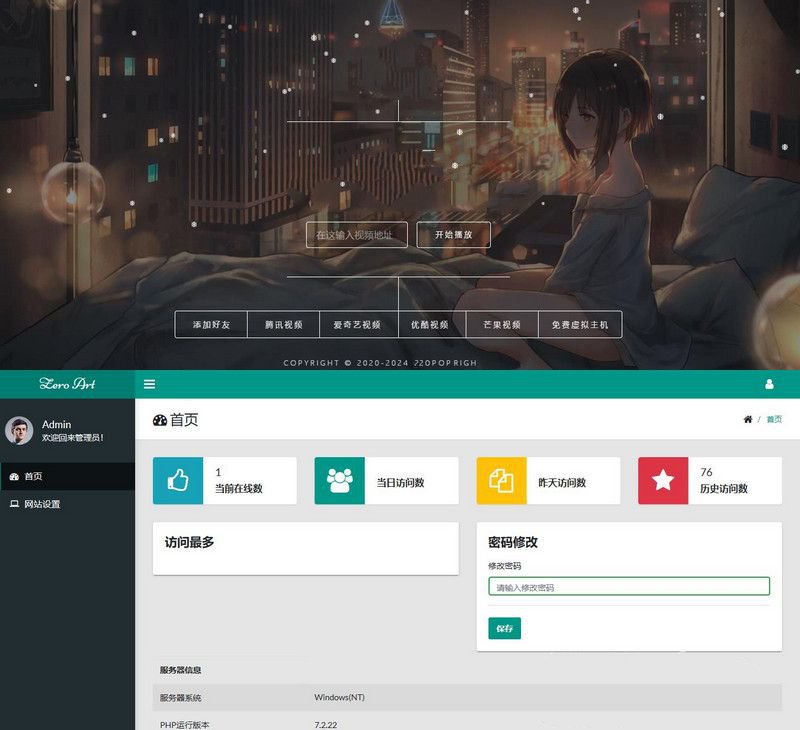Screen dimensions: 800x730
Task: Open the user account icon in top-right navbar
Action: pyautogui.click(x=767, y=384)
